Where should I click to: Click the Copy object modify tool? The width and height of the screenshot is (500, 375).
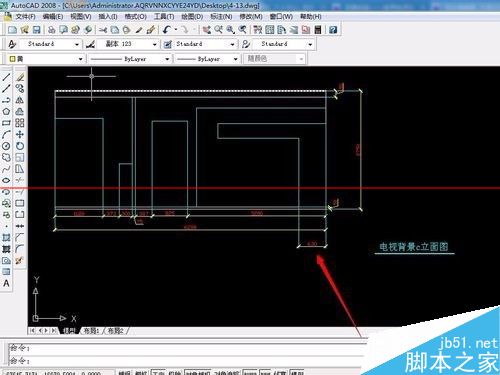pos(20,88)
